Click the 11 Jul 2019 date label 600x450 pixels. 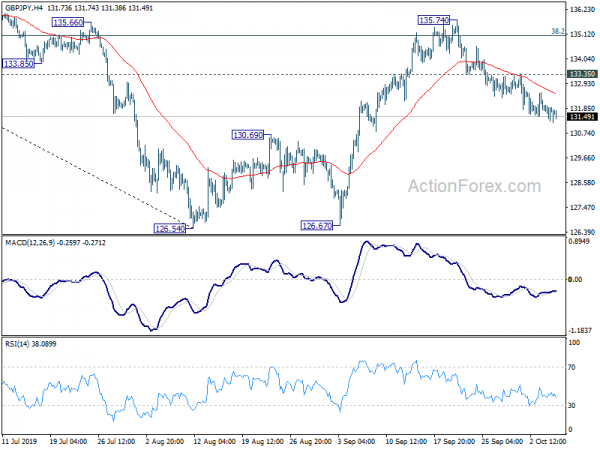(20, 441)
